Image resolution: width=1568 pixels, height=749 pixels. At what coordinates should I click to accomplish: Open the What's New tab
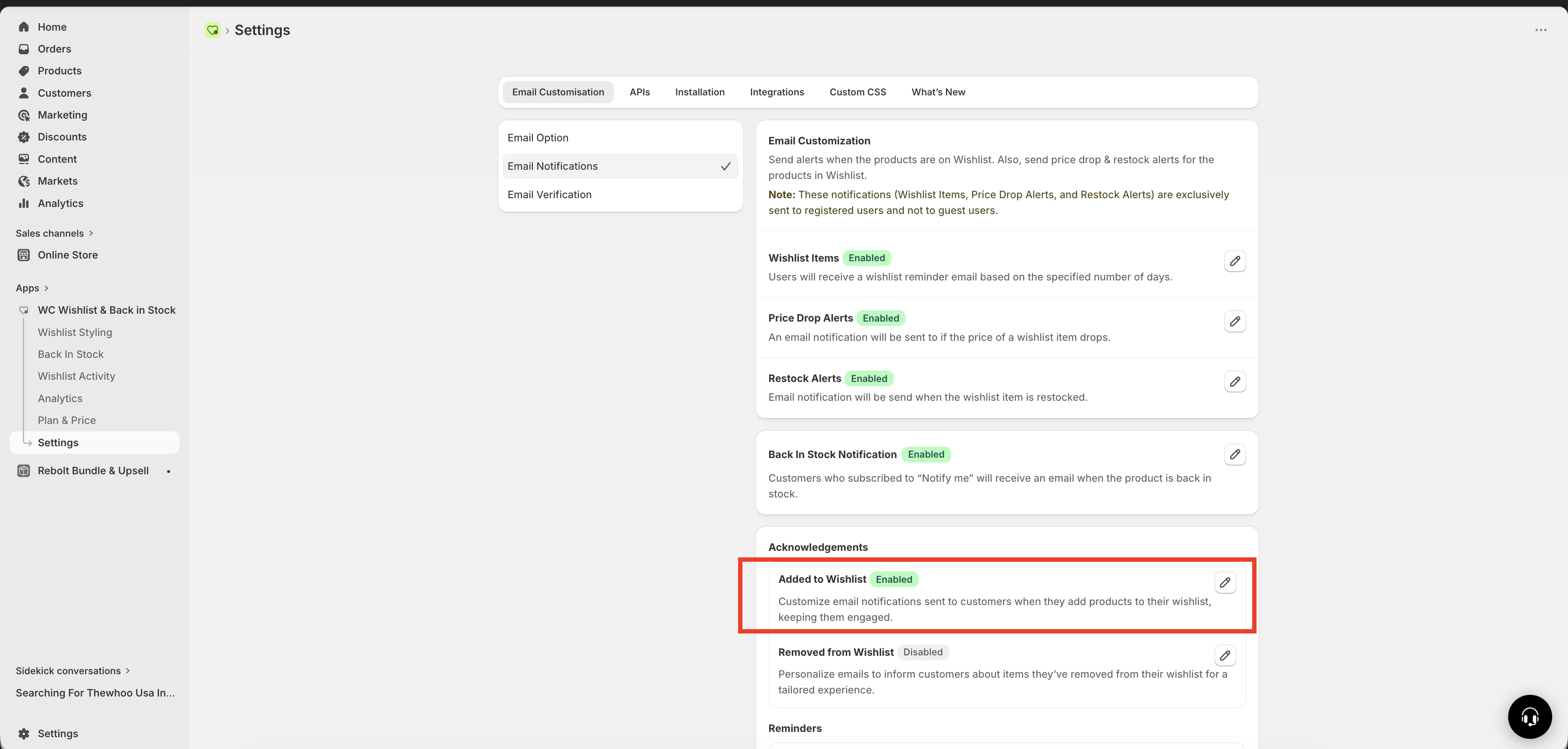938,92
